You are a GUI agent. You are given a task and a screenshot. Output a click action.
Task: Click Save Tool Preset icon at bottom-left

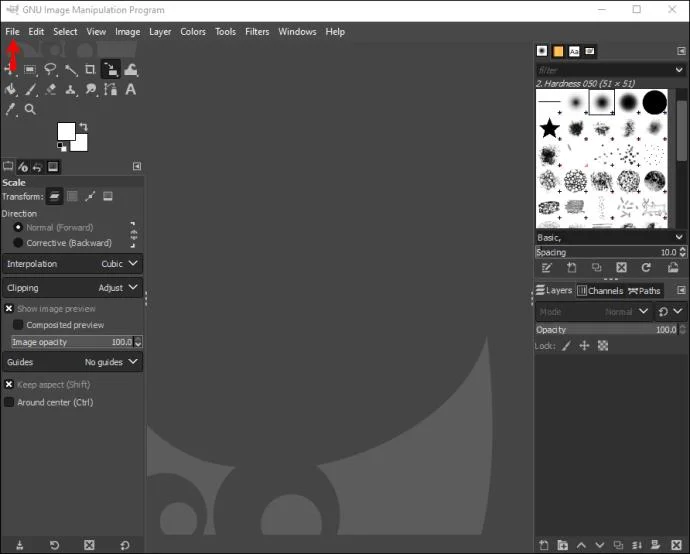19,545
